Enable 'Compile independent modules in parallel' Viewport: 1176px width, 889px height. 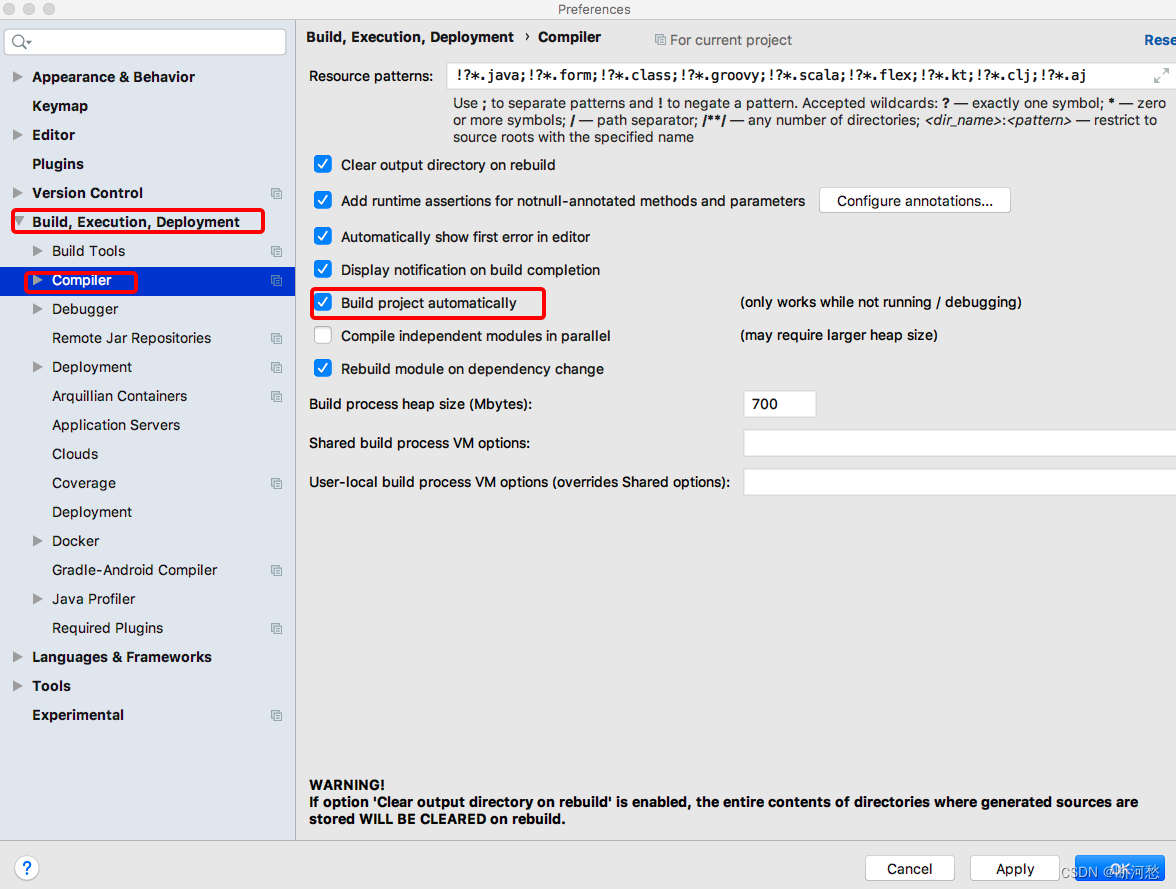(322, 335)
